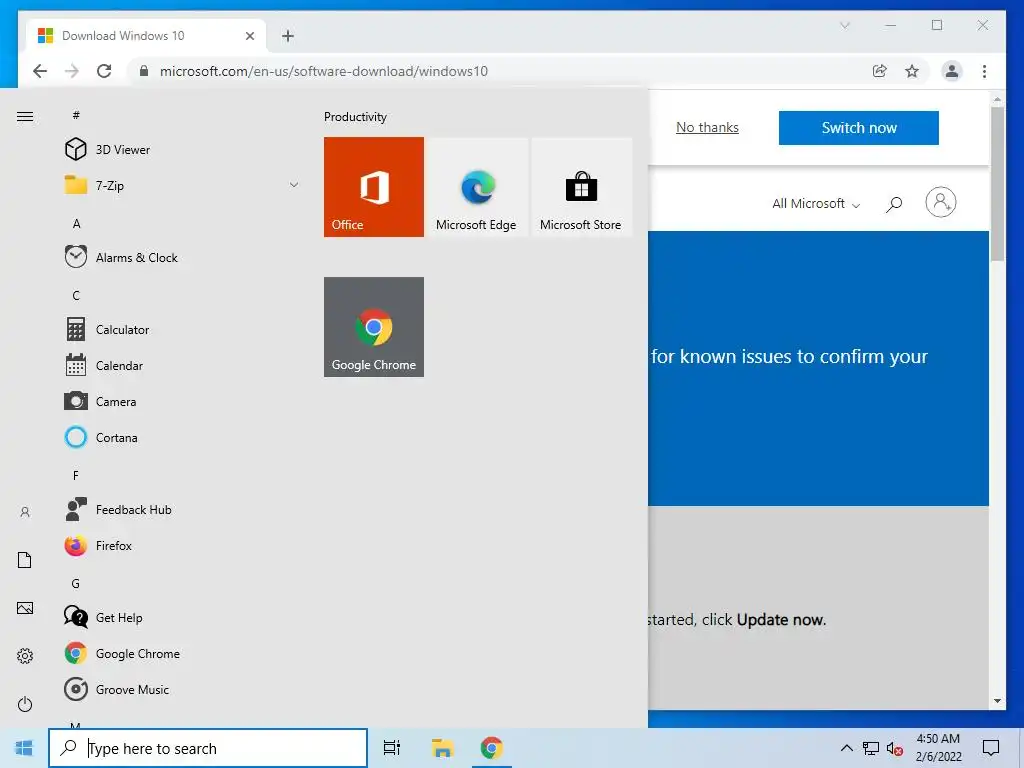Open Settings gear in Start sidebar
Image resolution: width=1024 pixels, height=768 pixels.
pos(25,656)
